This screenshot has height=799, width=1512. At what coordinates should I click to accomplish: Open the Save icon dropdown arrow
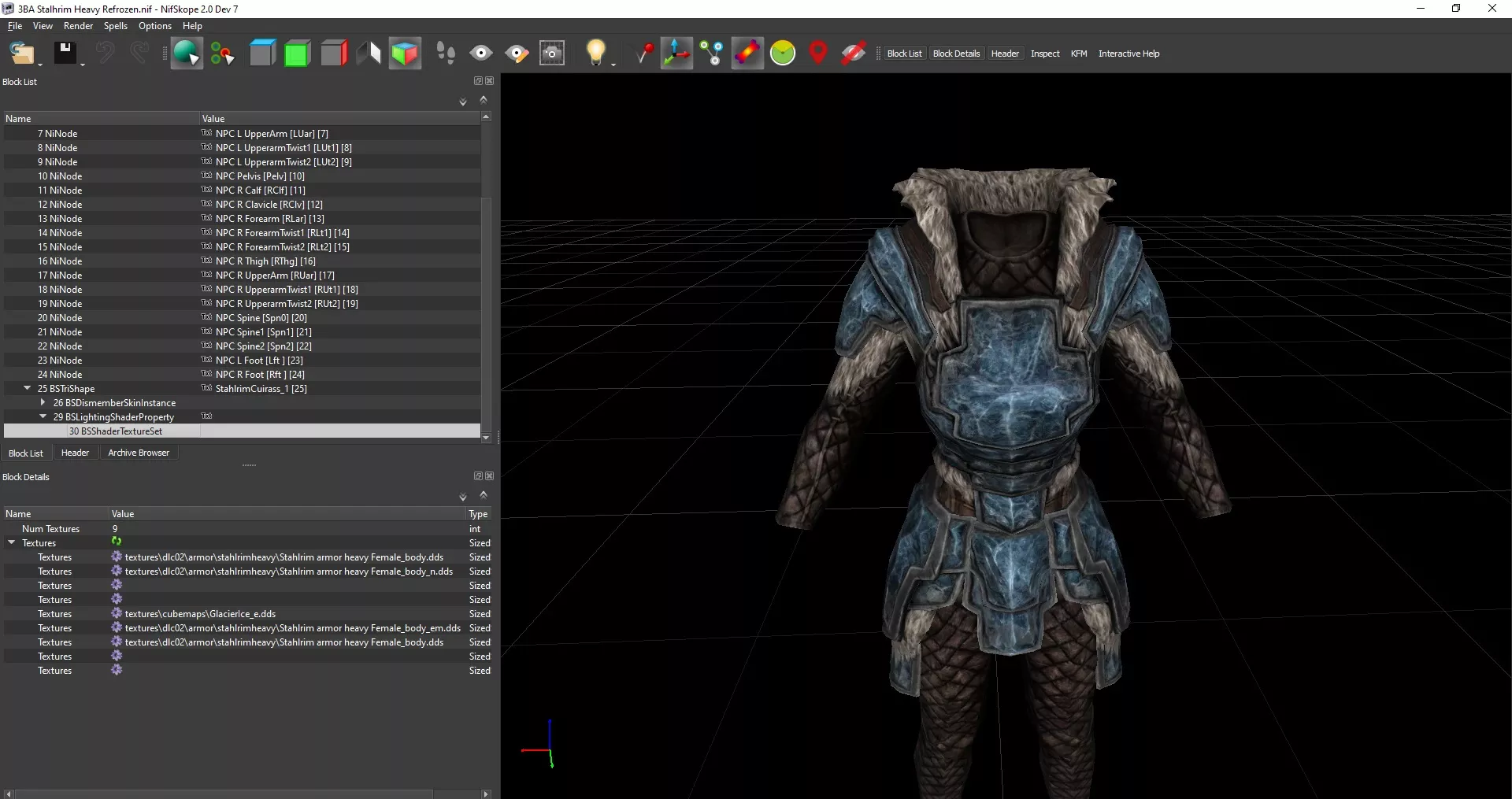coord(83,64)
